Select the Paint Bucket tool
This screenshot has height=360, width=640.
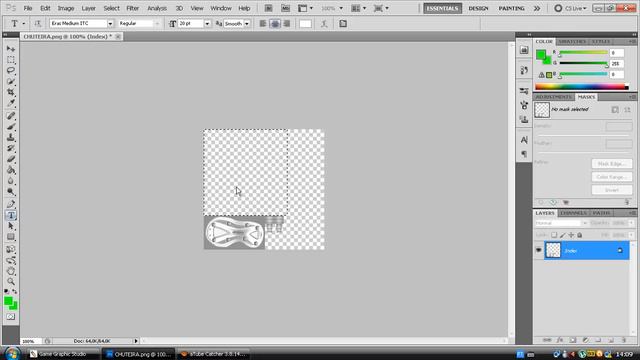coord(11,170)
